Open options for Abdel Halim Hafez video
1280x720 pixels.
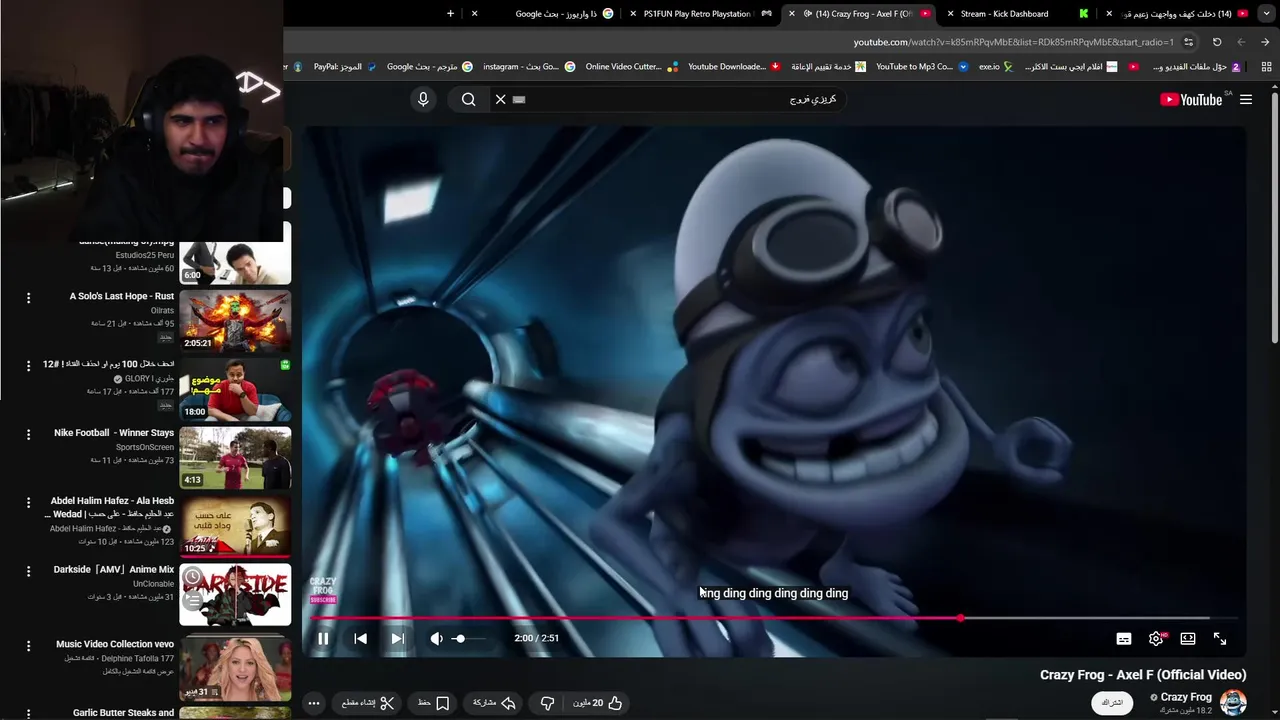(28, 503)
